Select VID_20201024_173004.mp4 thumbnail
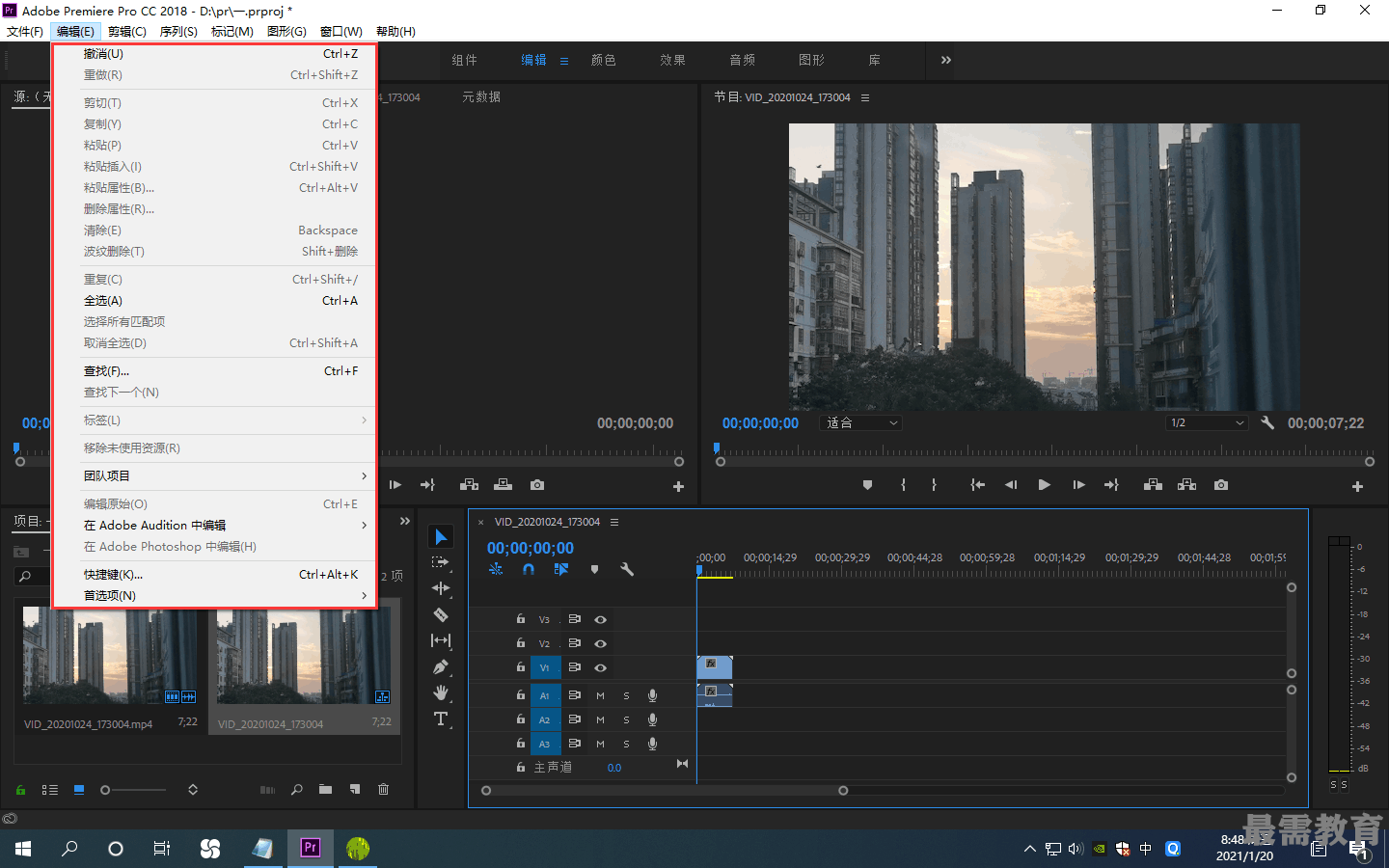This screenshot has width=1389, height=868. (x=110, y=656)
